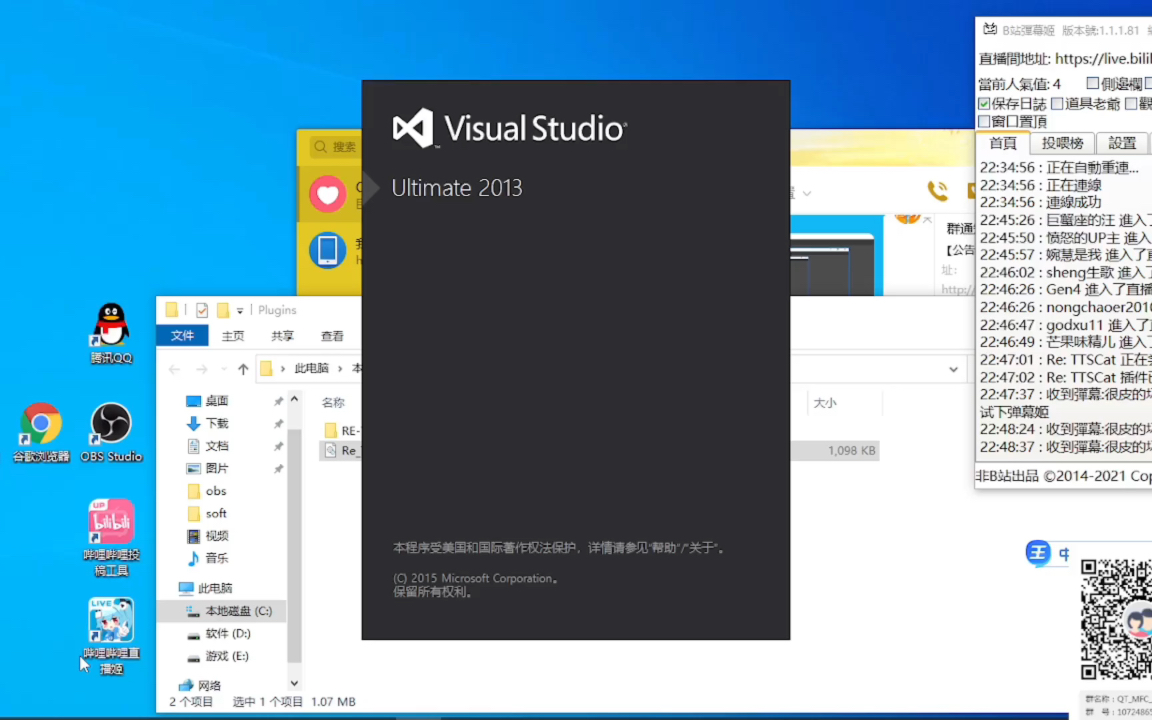
Task: Expand 快速访问 section scroll chevron
Action: [293, 397]
